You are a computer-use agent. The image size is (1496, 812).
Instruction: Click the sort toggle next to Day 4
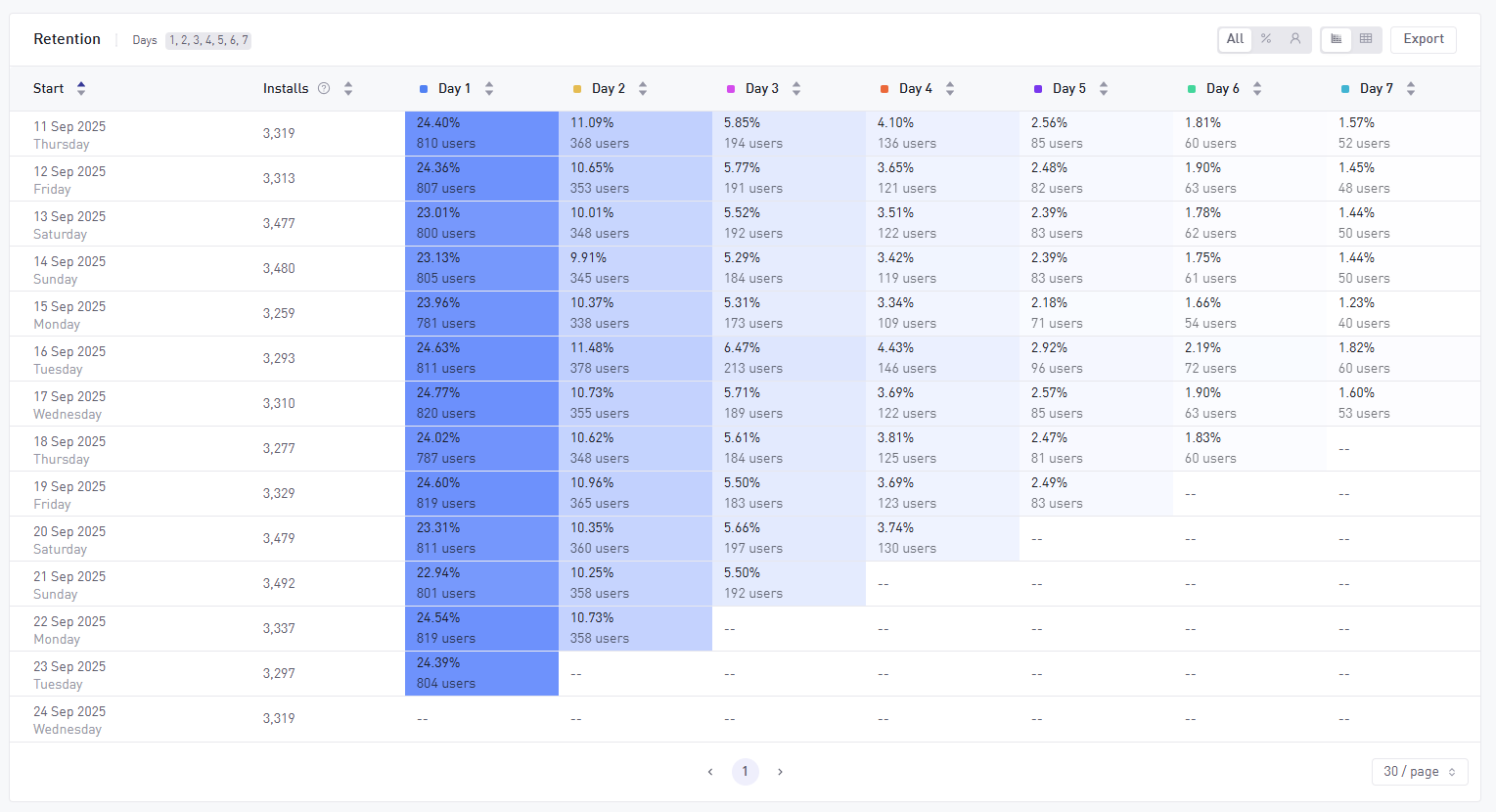click(x=949, y=88)
